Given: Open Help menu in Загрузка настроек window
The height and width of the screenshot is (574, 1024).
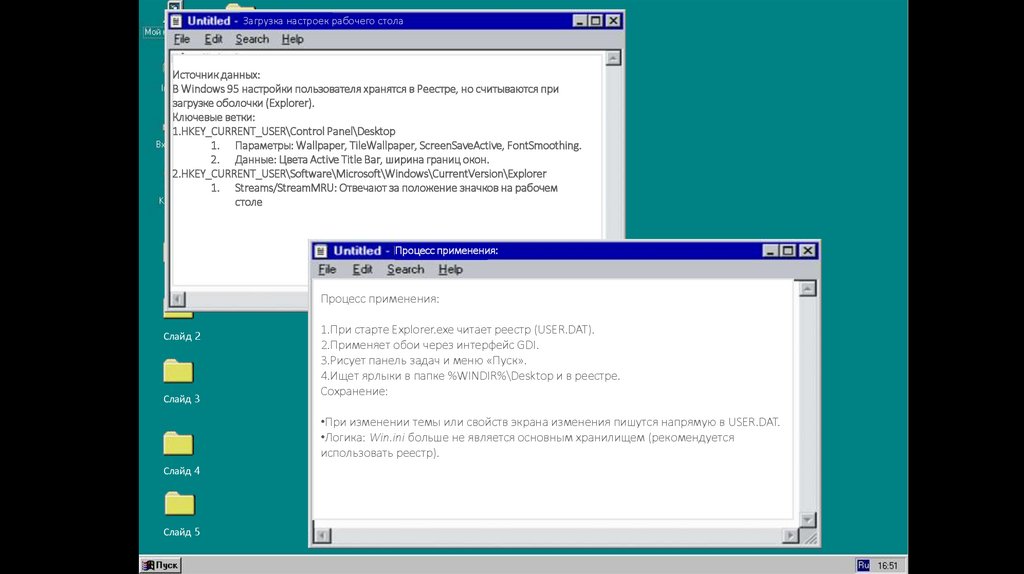Looking at the screenshot, I should [293, 39].
